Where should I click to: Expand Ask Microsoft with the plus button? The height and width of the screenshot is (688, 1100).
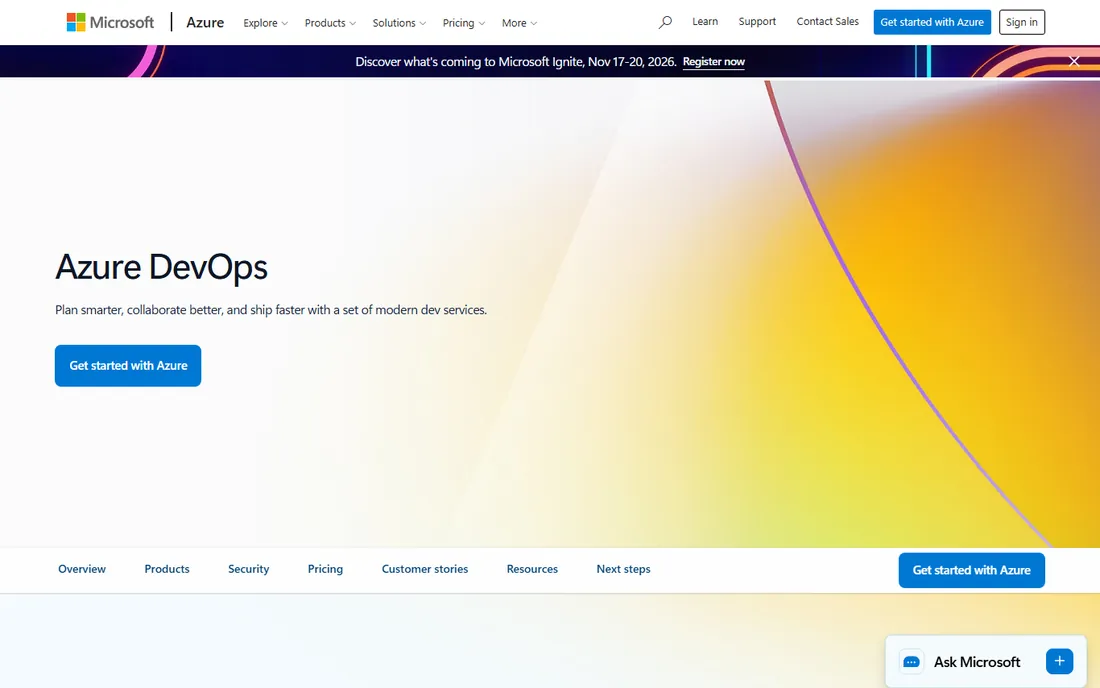(x=1059, y=661)
